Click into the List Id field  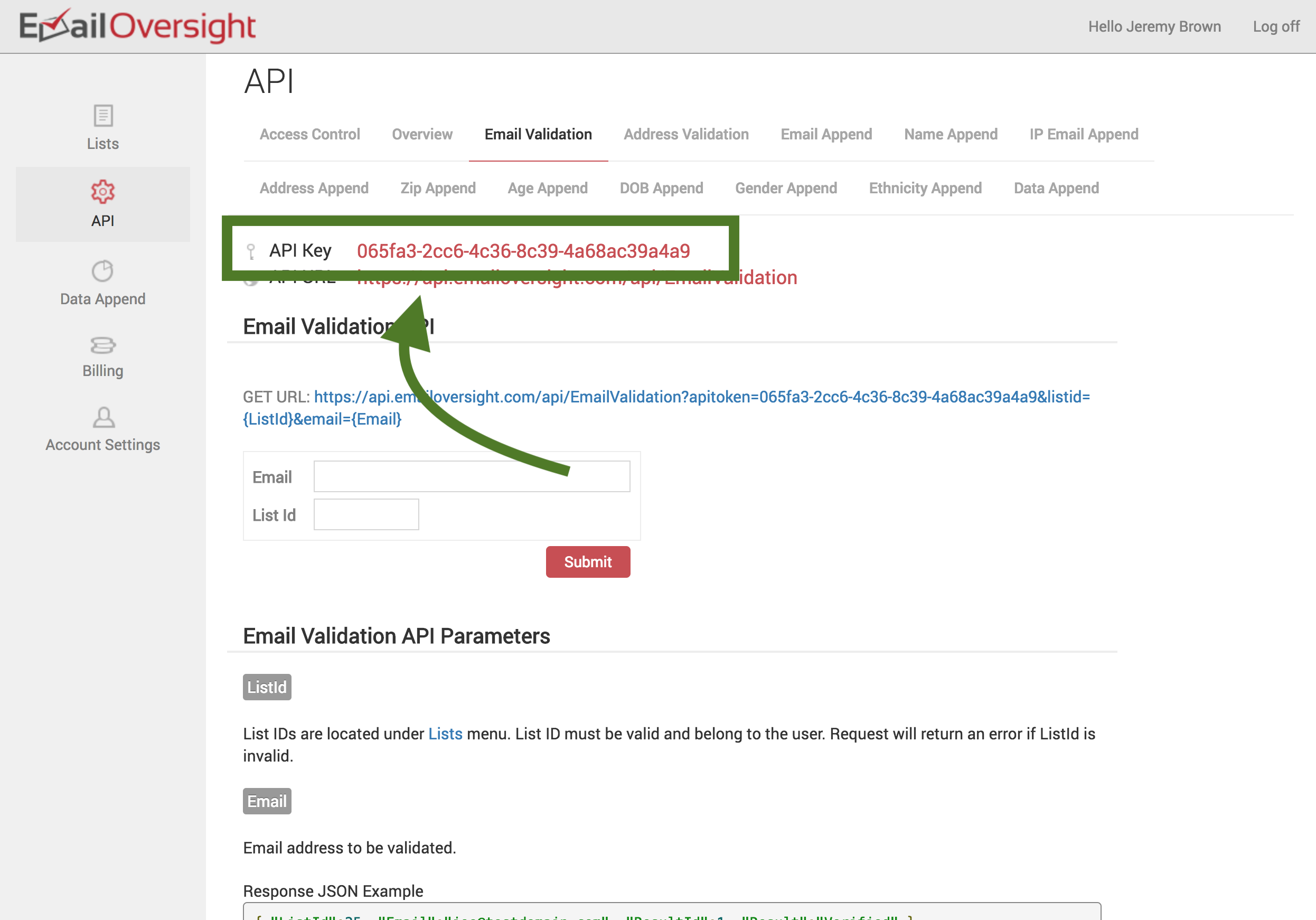(365, 514)
